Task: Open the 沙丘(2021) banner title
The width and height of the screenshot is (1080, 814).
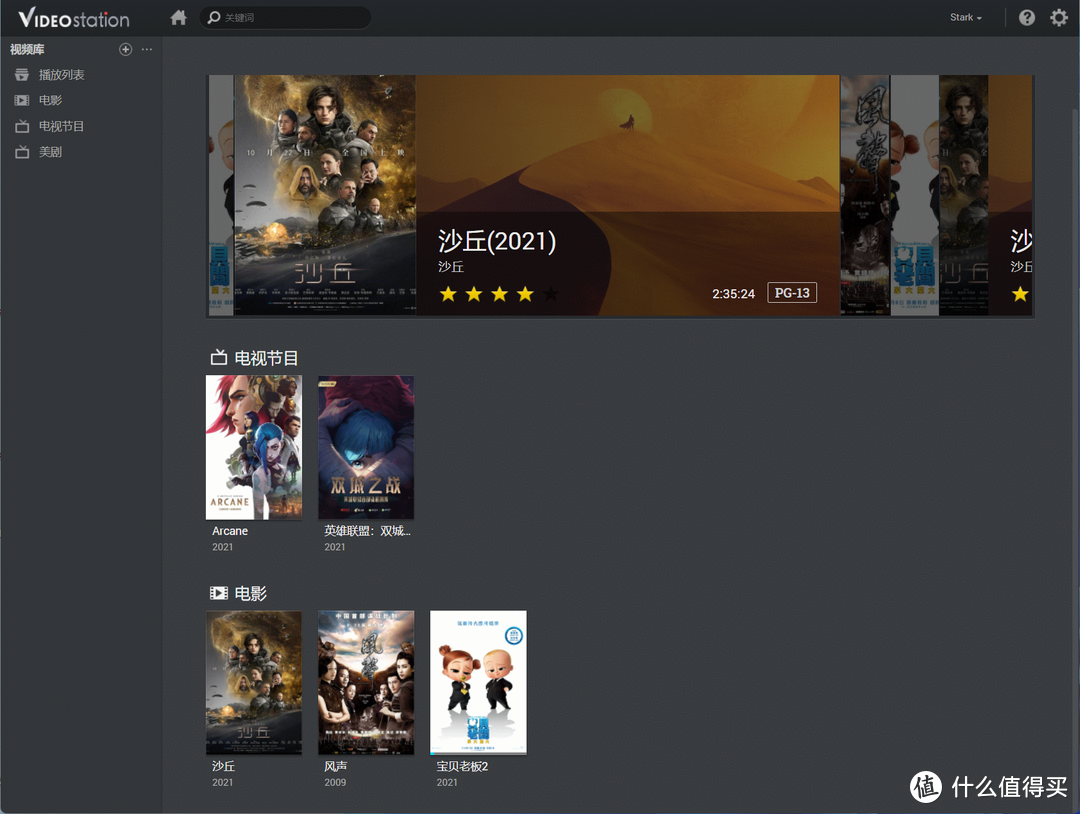Action: 497,241
